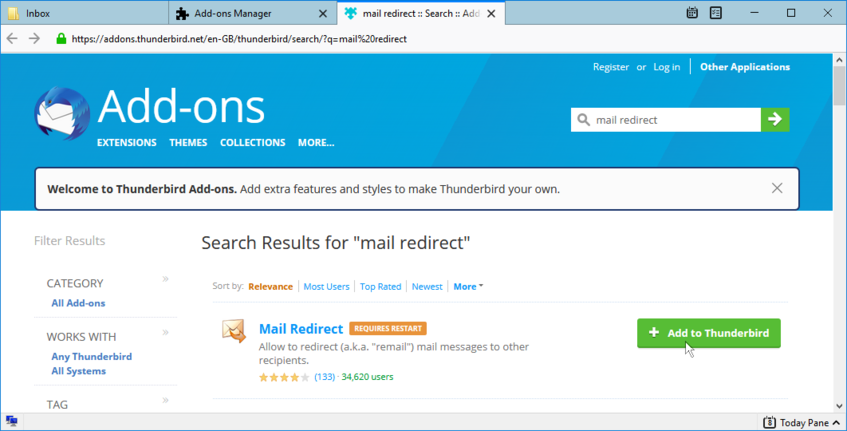Expand the More sort dropdown
This screenshot has height=431, width=847.
pyautogui.click(x=468, y=286)
